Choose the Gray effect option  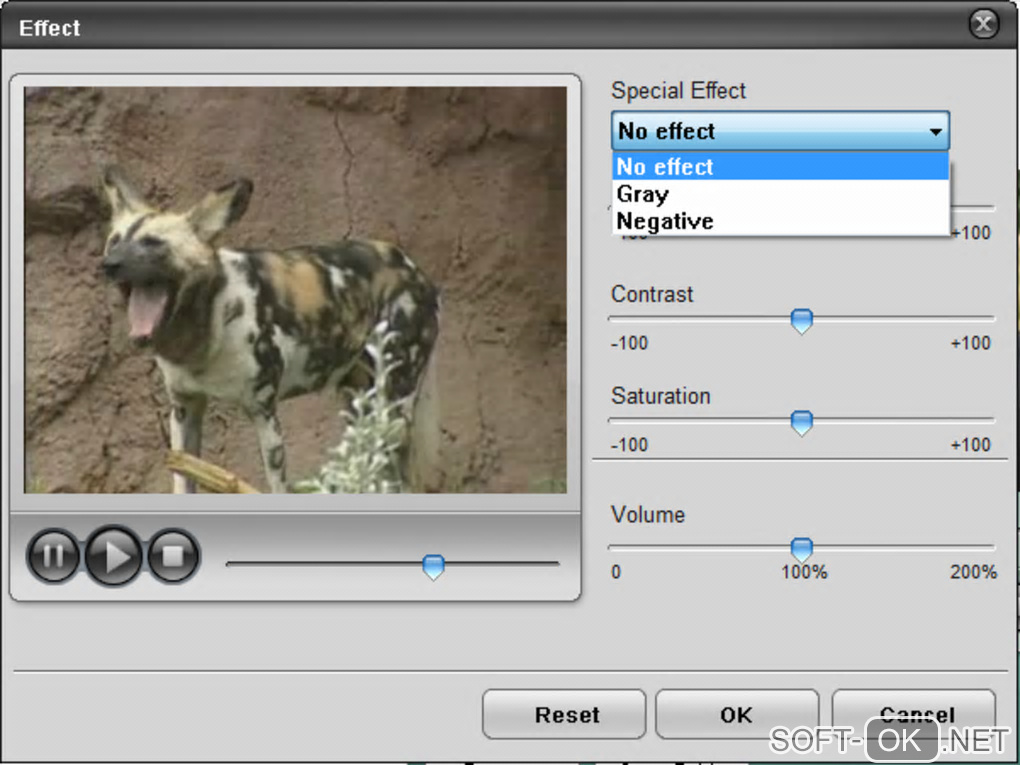pos(780,194)
